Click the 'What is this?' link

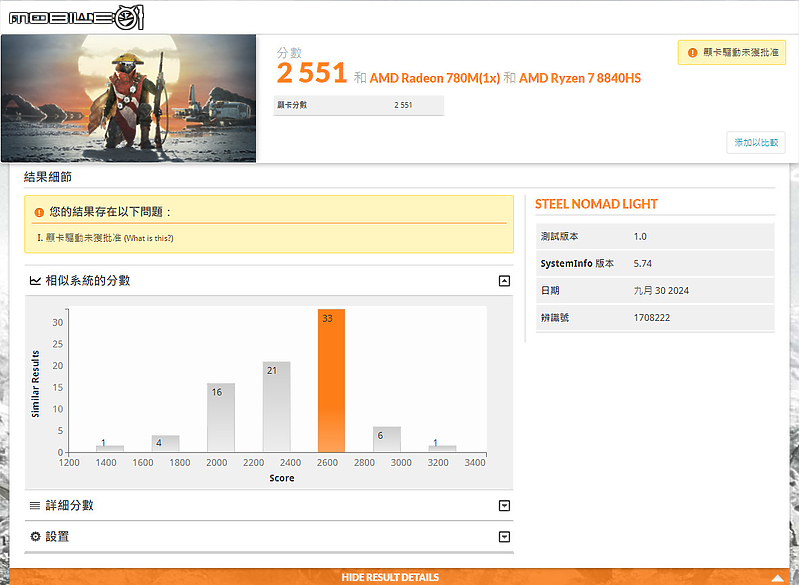point(149,238)
